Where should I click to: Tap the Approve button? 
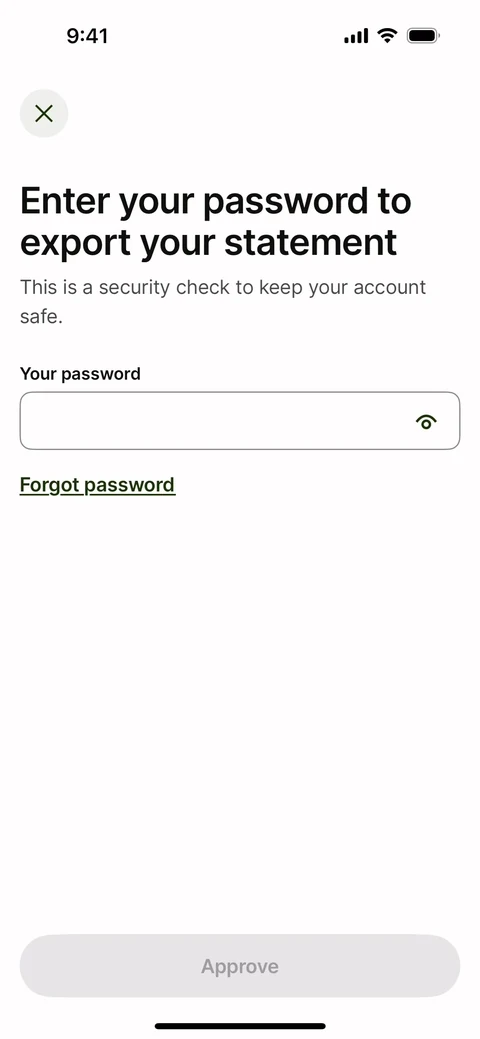tap(240, 966)
